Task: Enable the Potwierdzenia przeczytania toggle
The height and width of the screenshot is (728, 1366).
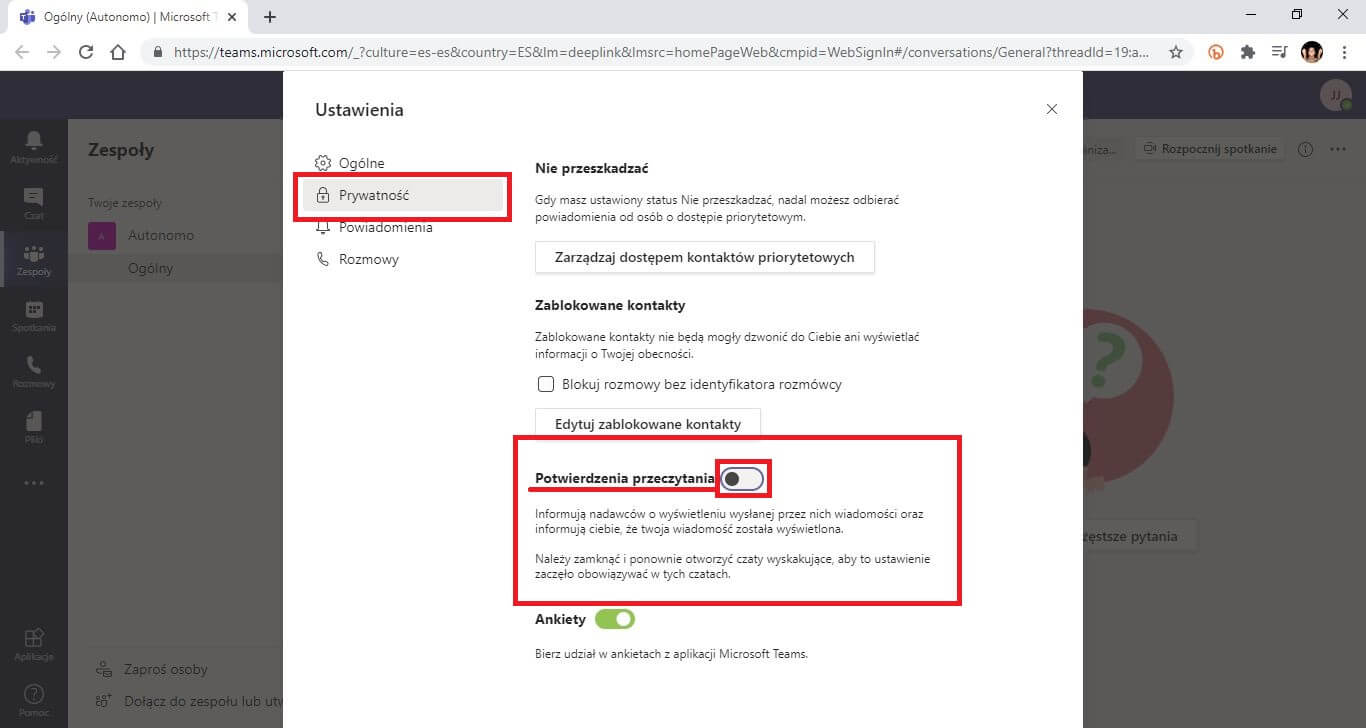Action: [x=743, y=479]
